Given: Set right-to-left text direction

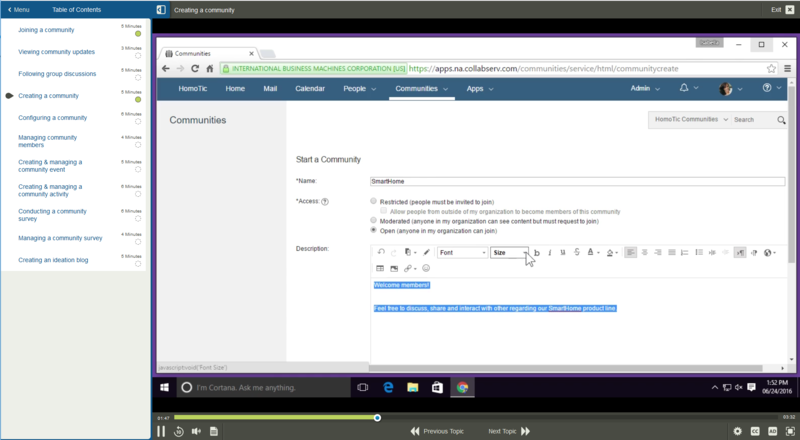Looking at the screenshot, I should click(x=754, y=253).
